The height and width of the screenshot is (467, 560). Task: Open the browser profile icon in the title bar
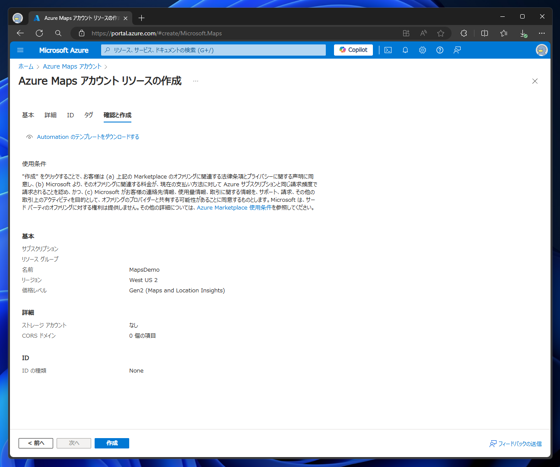coord(18,18)
